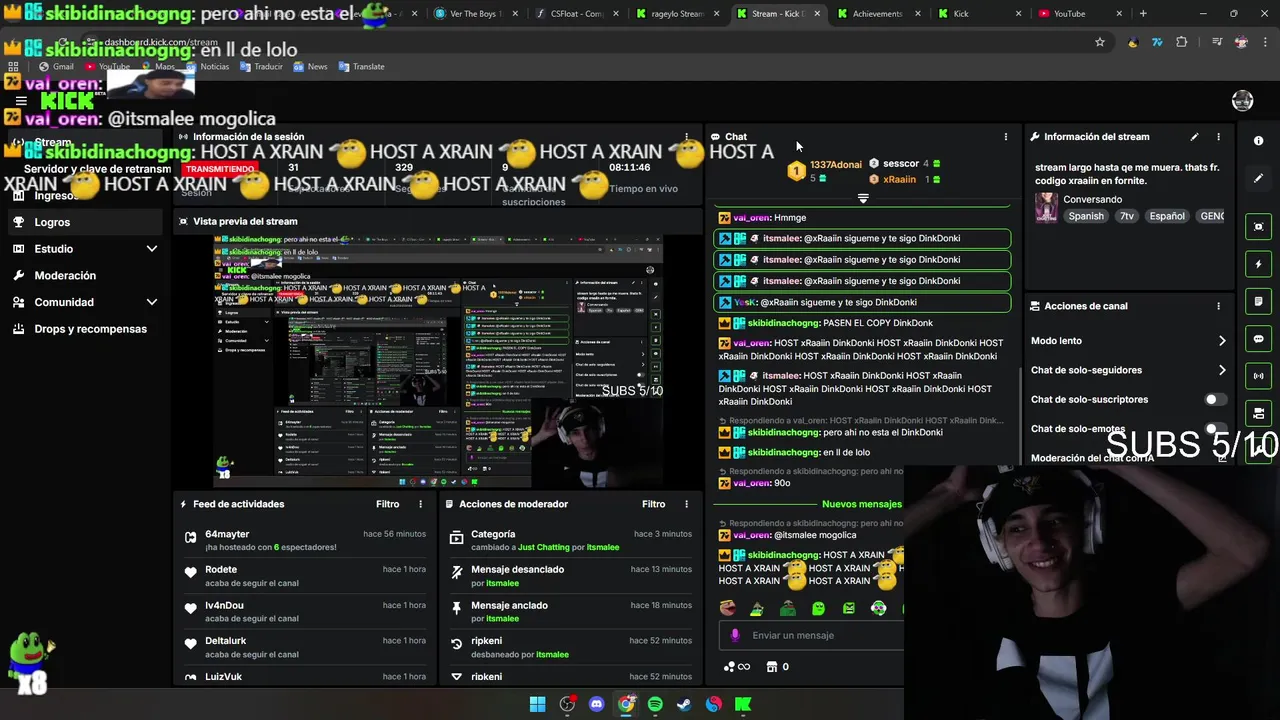Click user avatar at top right of dashboard
This screenshot has height=720, width=1280.
click(1243, 101)
